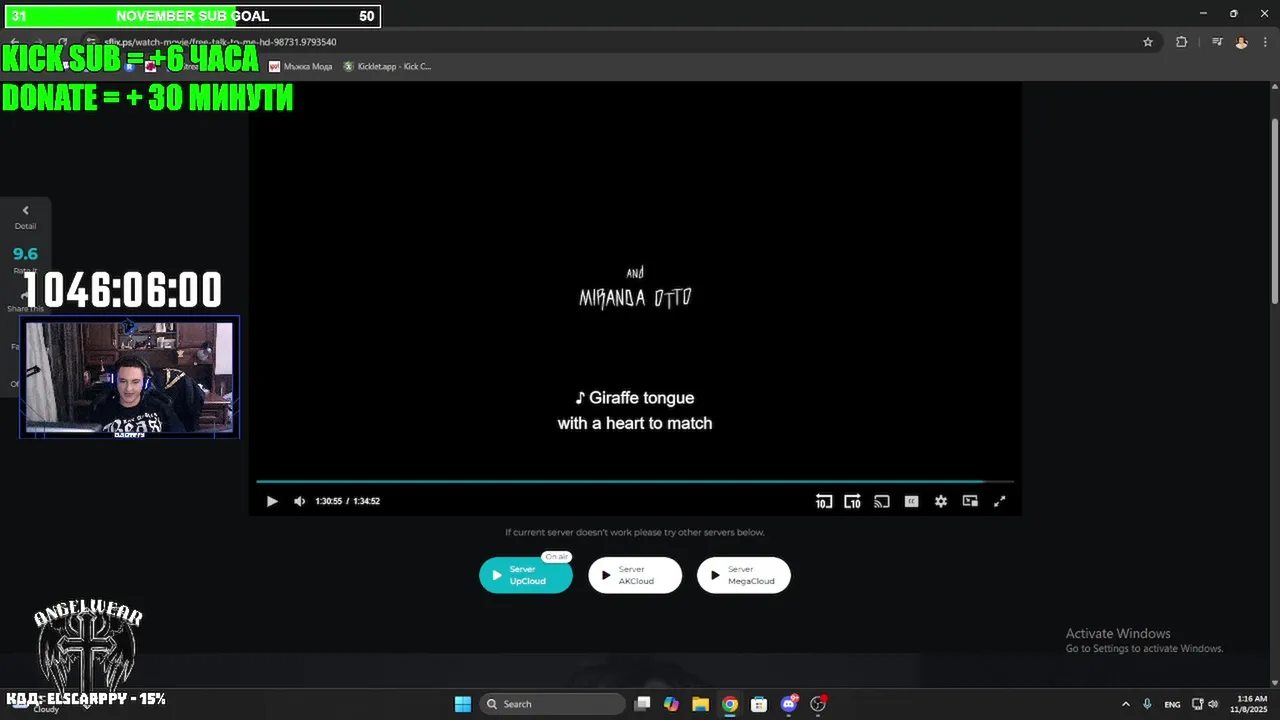Open network and volume quick settings
The width and height of the screenshot is (1280, 720).
pyautogui.click(x=1205, y=704)
